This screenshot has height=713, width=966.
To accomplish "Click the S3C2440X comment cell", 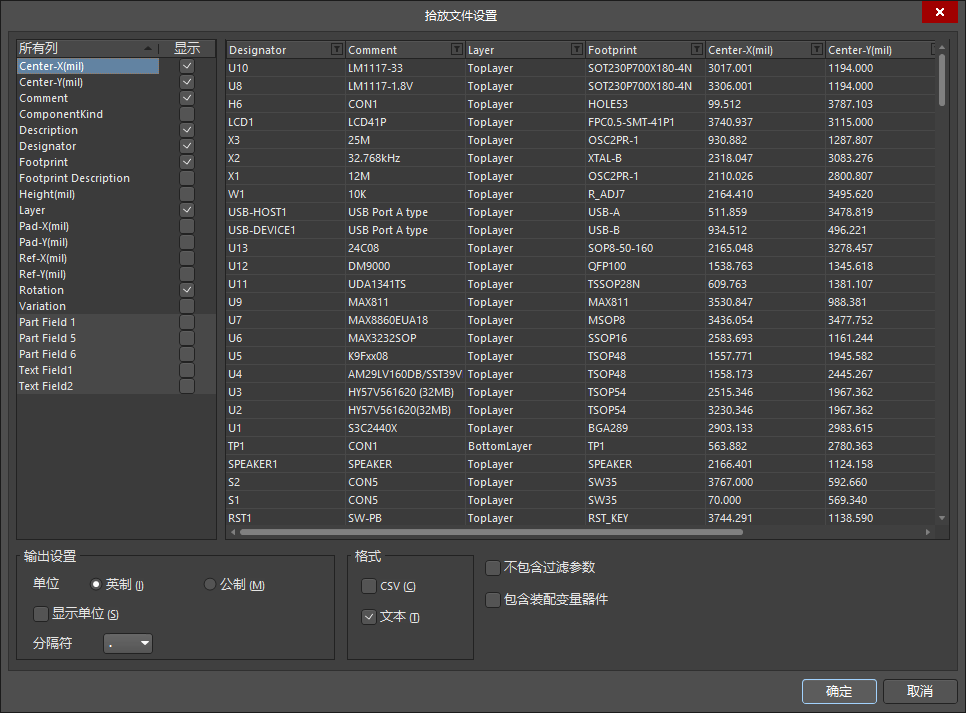I will (x=405, y=428).
